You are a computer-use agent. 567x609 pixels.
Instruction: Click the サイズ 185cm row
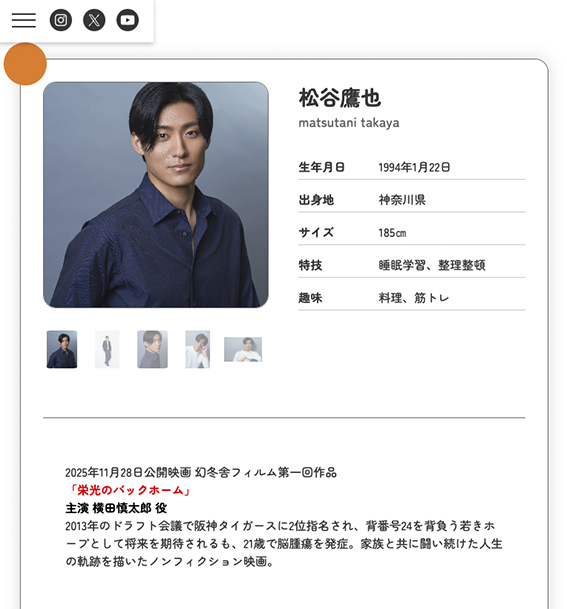pos(412,233)
